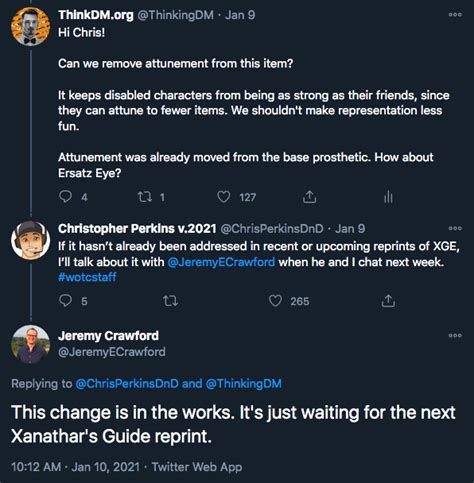Like Christopher Perkins' tweet with 265 likes
Viewport: 474px width, 483px height.
(275, 301)
